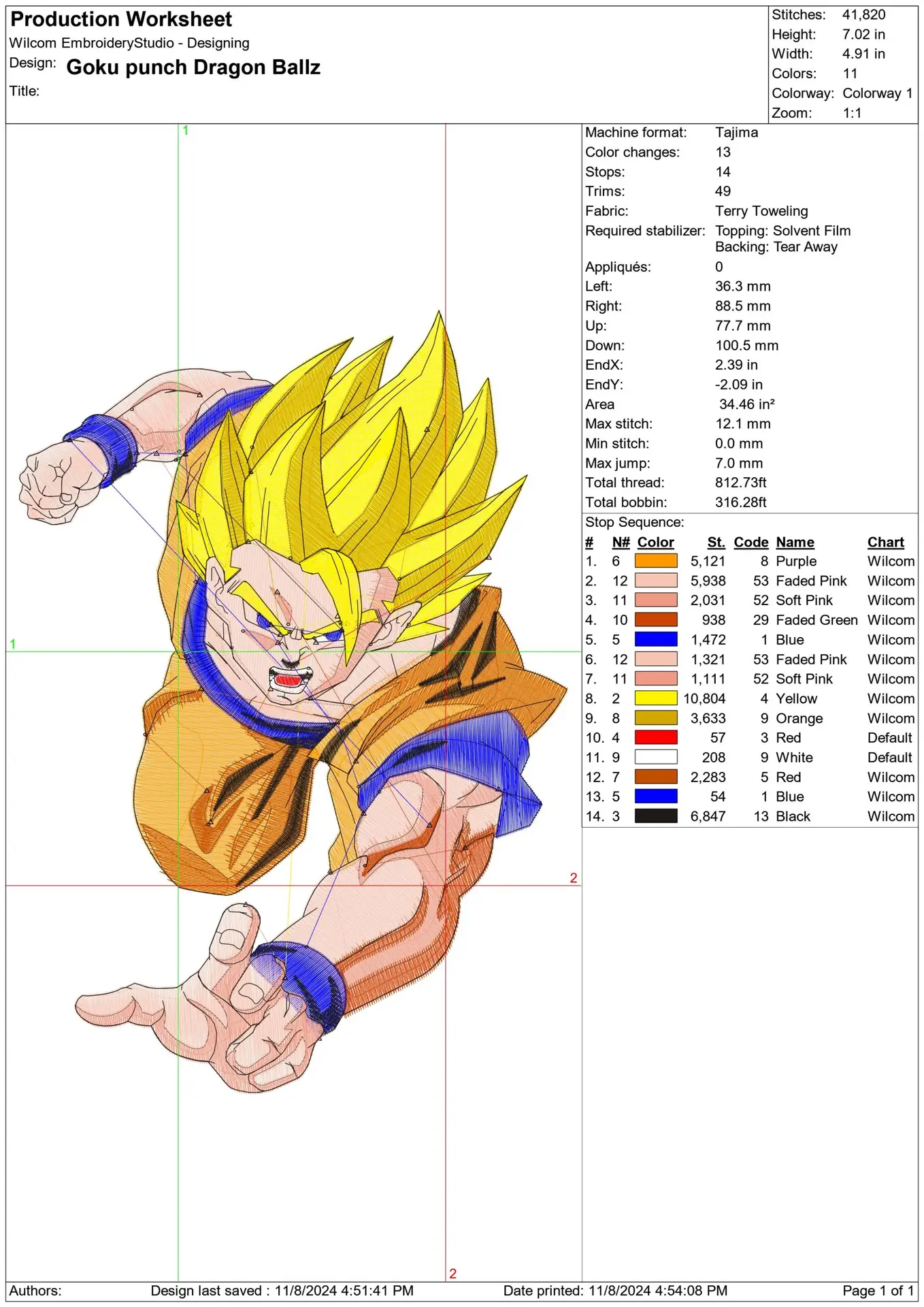The width and height of the screenshot is (924, 1307).
Task: Click the Machine format value 'Tajima'
Action: [x=736, y=133]
